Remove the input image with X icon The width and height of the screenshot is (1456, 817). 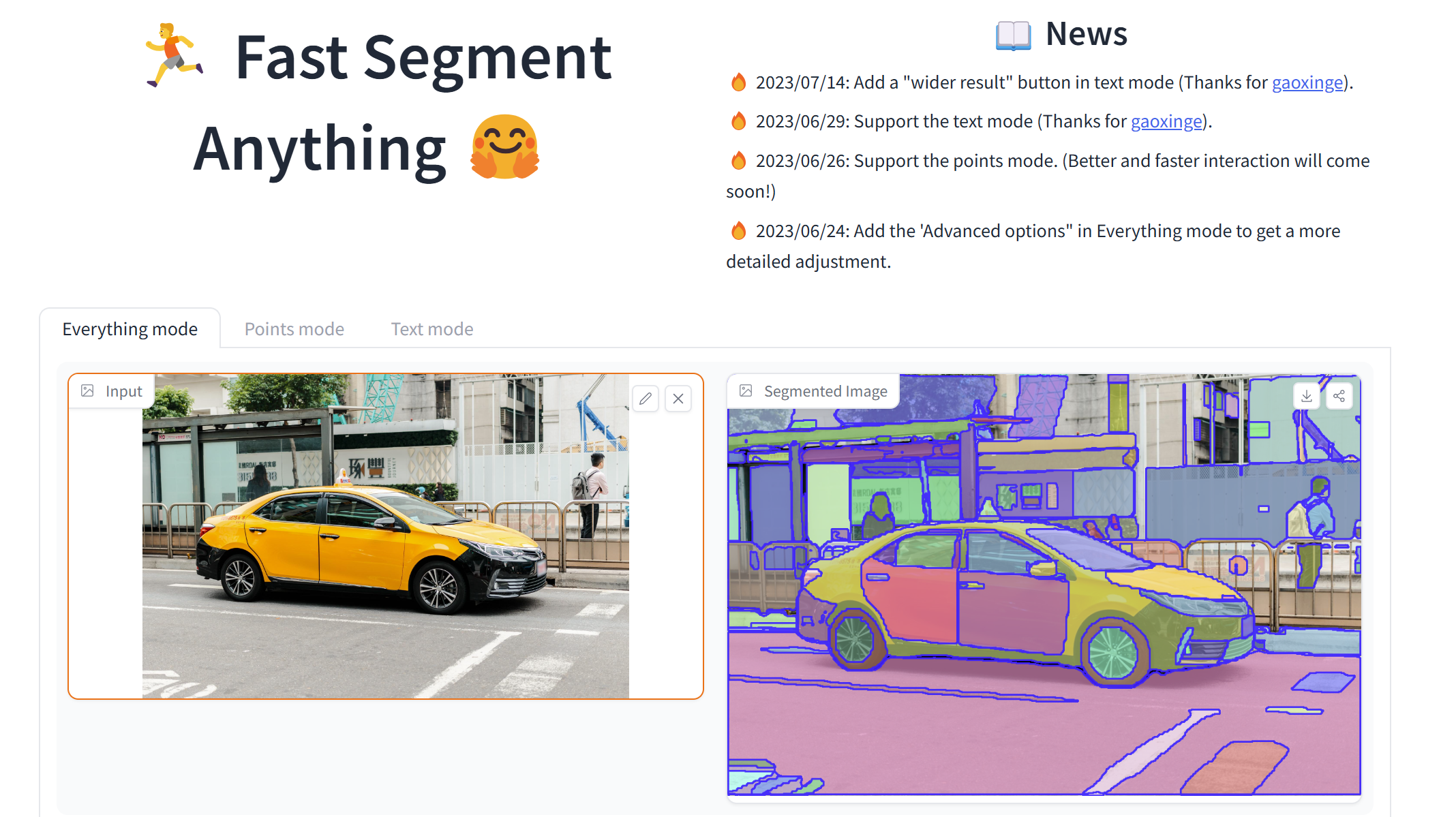click(x=678, y=399)
